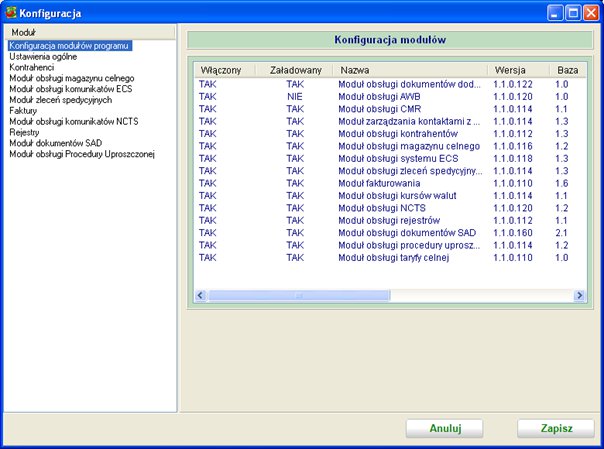Select row Moduł fakturowania
Image resolution: width=604 pixels, height=449 pixels.
[390, 183]
